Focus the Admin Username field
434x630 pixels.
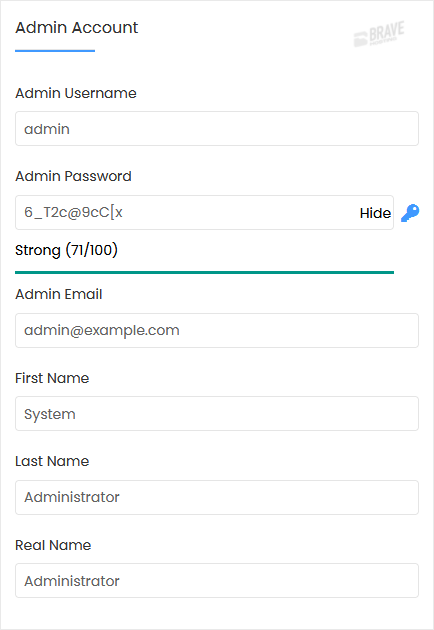point(217,129)
